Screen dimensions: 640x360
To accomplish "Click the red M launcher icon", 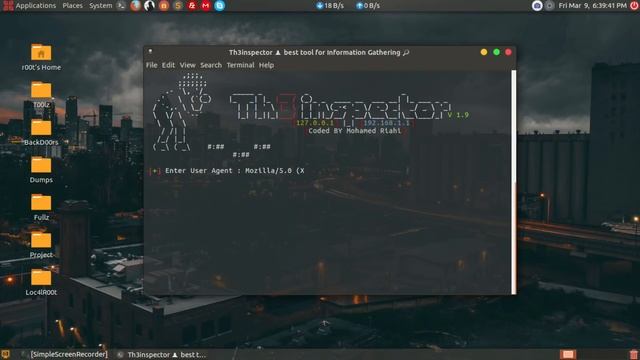I will pyautogui.click(x=206, y=6).
